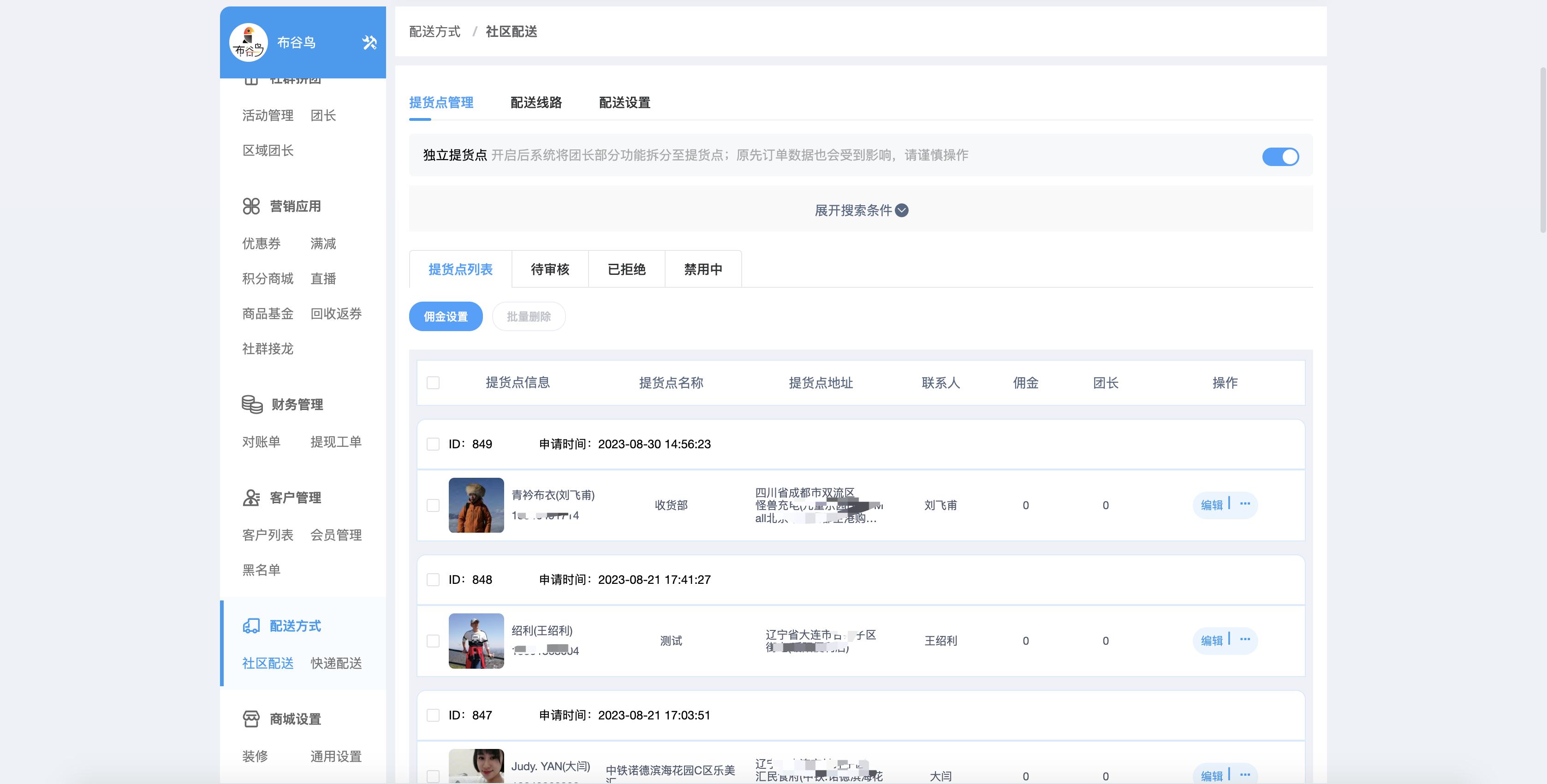Click the 客户管理 user icon
Image resolution: width=1547 pixels, height=784 pixels.
pyautogui.click(x=251, y=498)
